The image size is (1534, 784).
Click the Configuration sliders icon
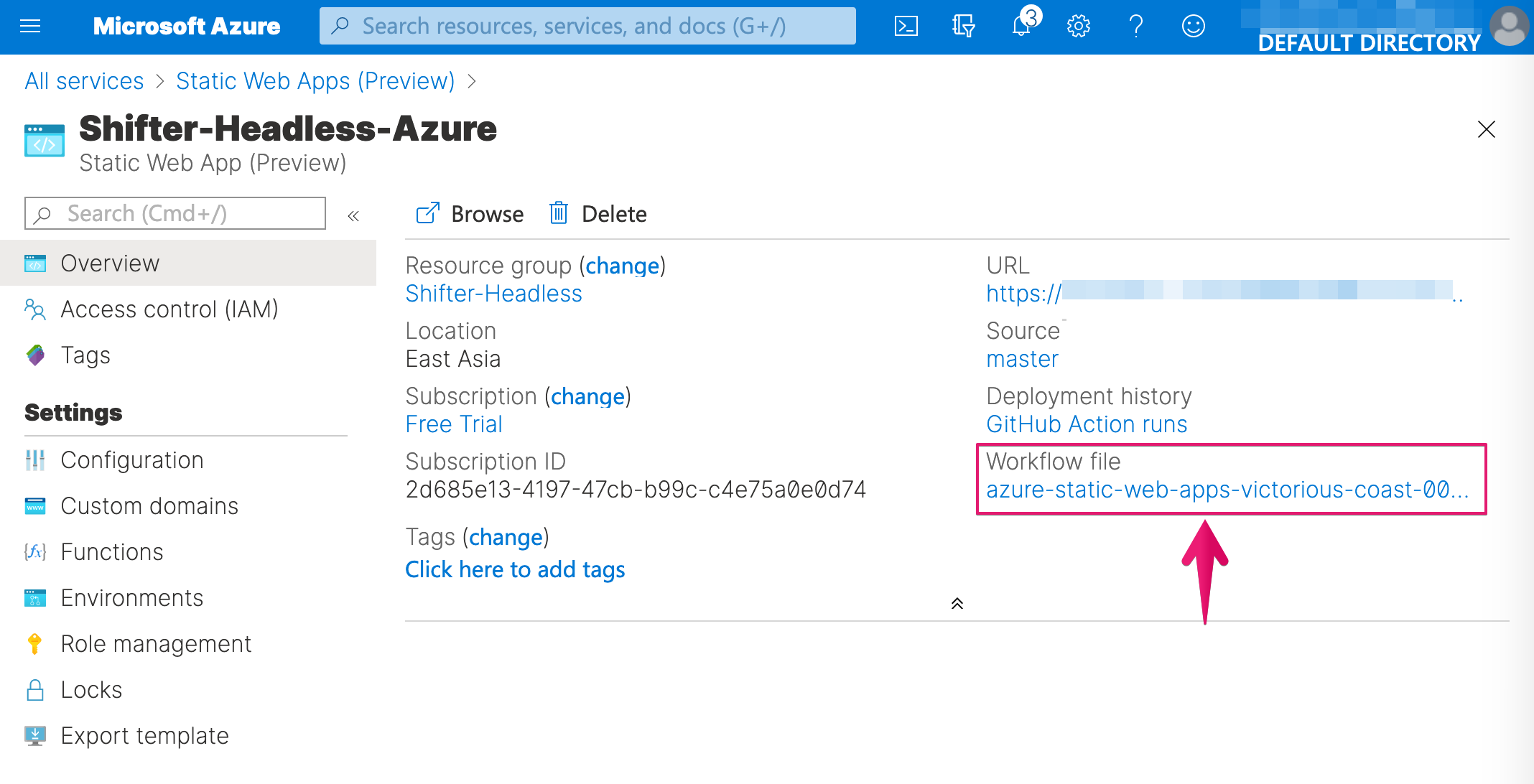(x=35, y=460)
